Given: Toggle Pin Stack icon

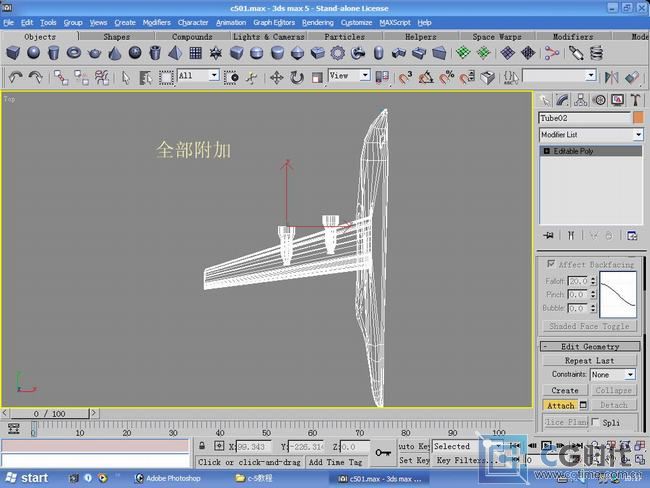Looking at the screenshot, I should pos(548,236).
